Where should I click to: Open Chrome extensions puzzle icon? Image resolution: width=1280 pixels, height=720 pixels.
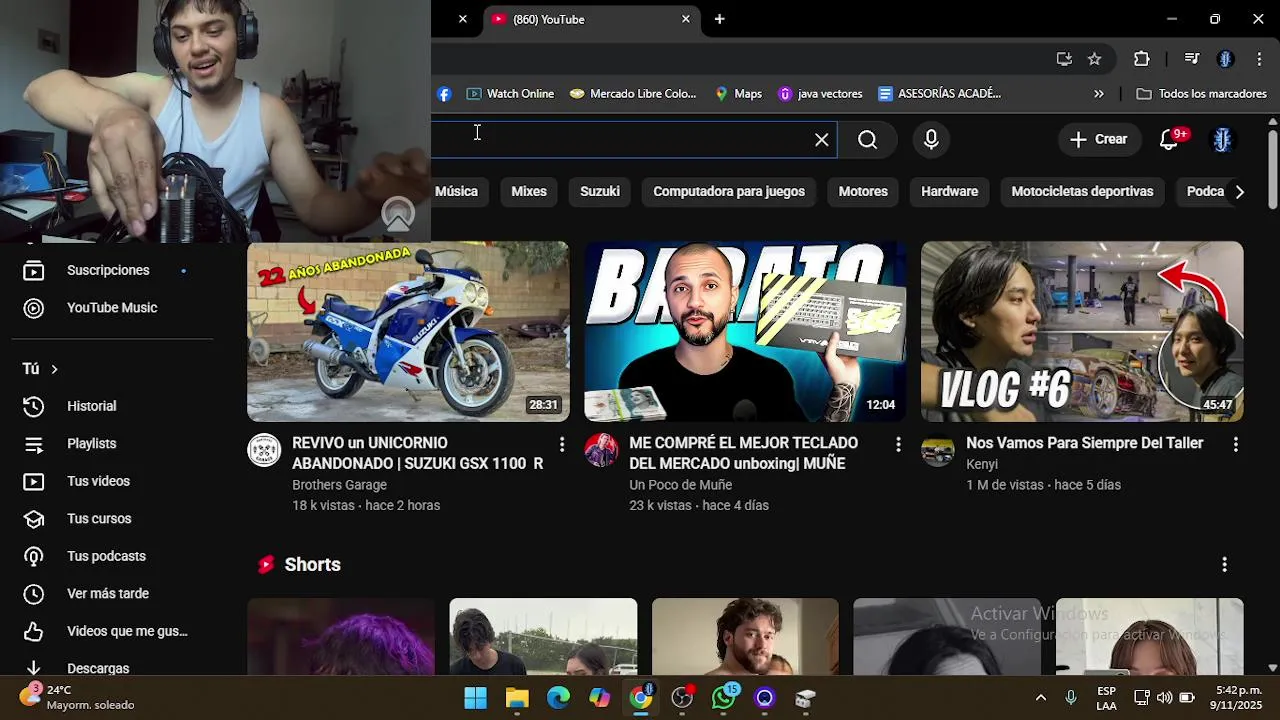[1141, 59]
